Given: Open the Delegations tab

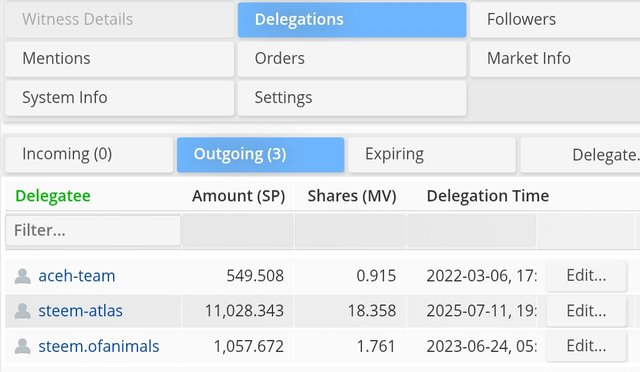Looking at the screenshot, I should coord(352,20).
